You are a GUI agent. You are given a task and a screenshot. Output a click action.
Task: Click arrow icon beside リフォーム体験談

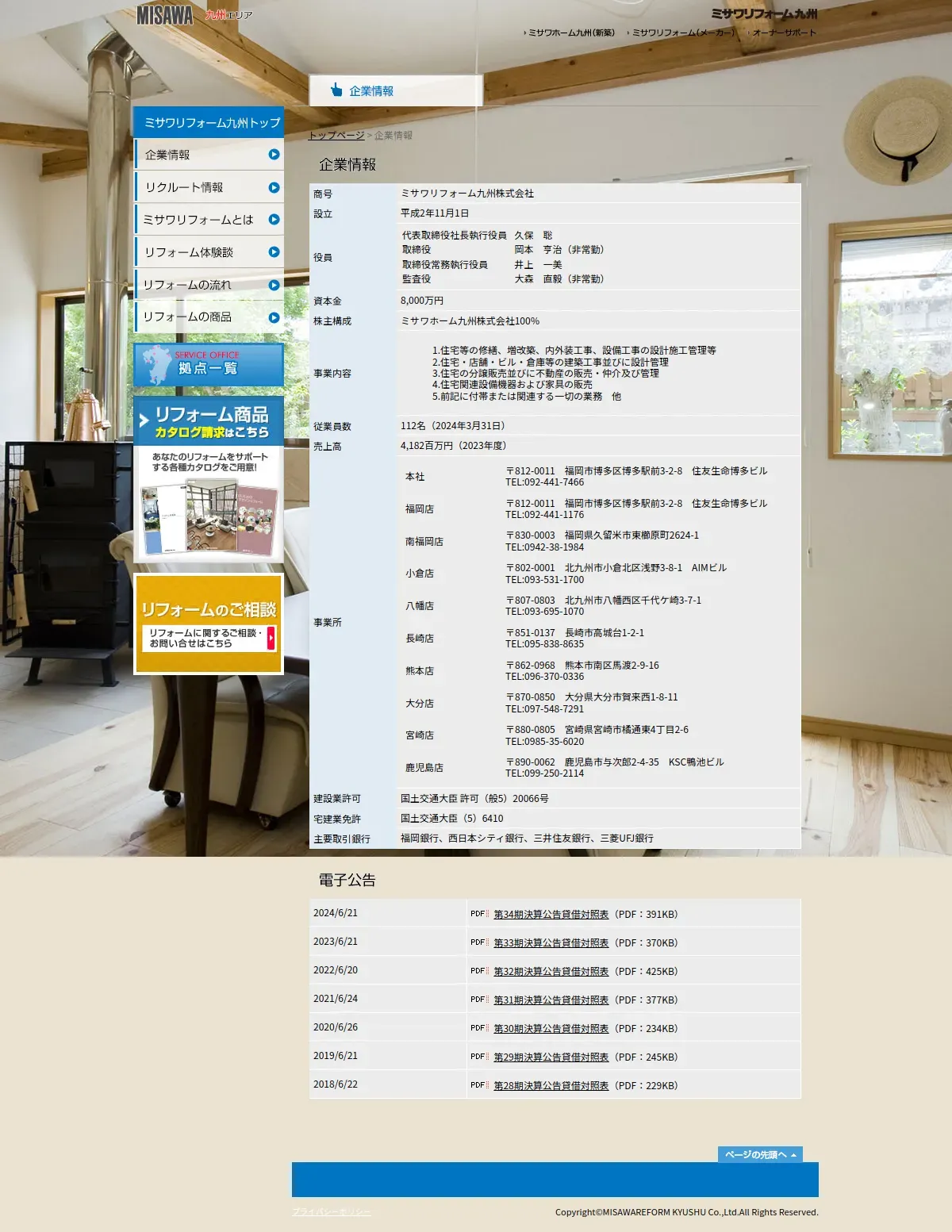click(274, 252)
